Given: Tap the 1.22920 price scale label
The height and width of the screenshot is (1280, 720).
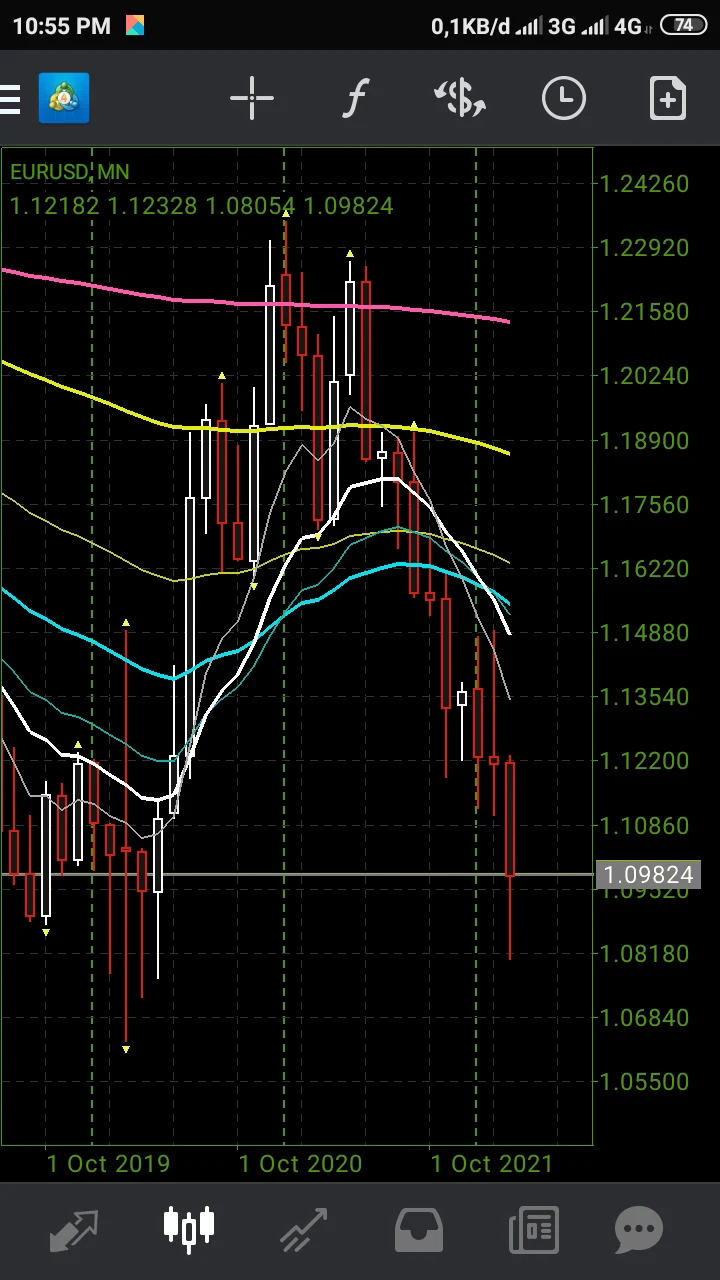Looking at the screenshot, I should [645, 248].
